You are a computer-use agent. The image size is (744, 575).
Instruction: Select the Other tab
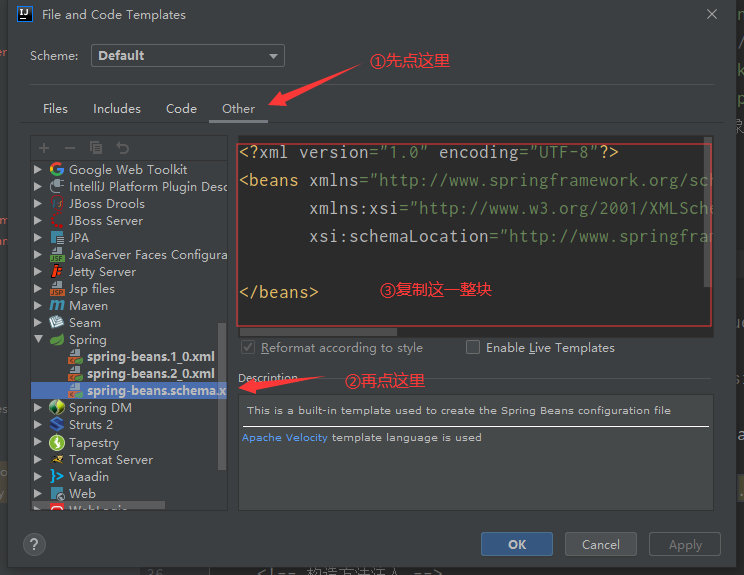tap(238, 109)
